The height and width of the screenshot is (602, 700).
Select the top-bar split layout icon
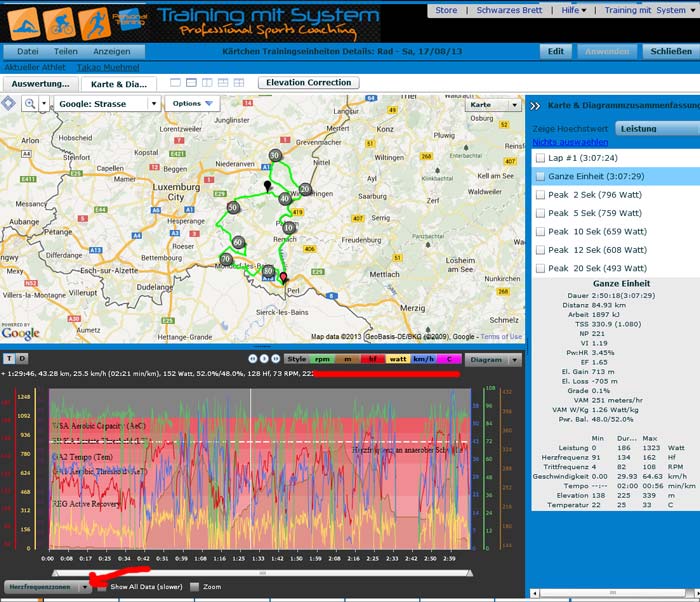(x=191, y=83)
